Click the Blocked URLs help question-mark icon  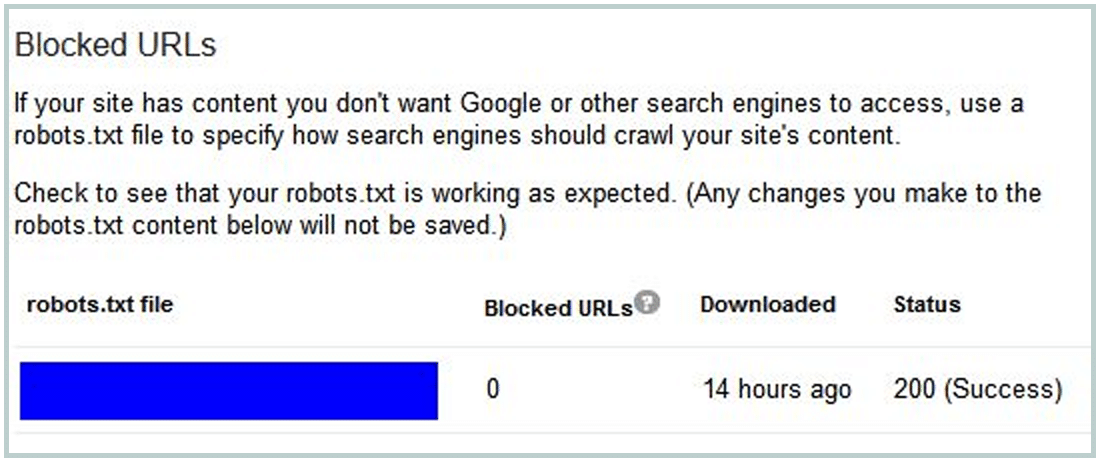[647, 302]
